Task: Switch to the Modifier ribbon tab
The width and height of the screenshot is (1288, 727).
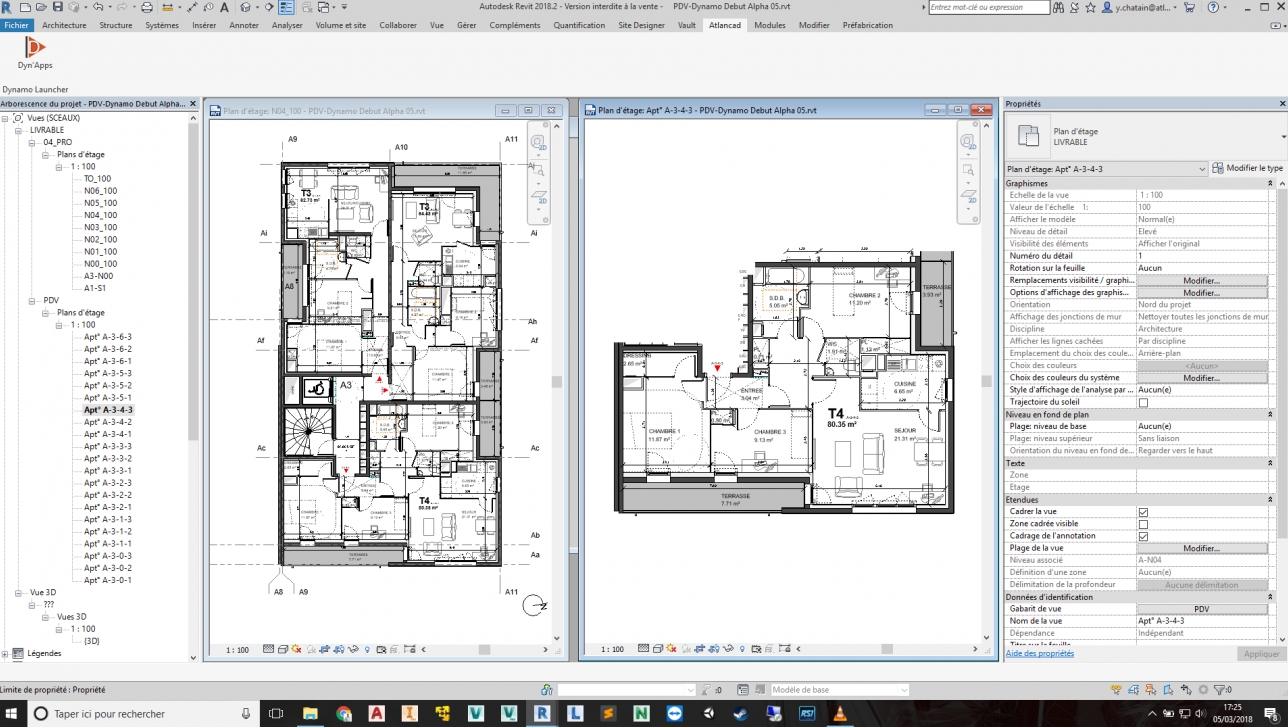Action: click(x=814, y=25)
